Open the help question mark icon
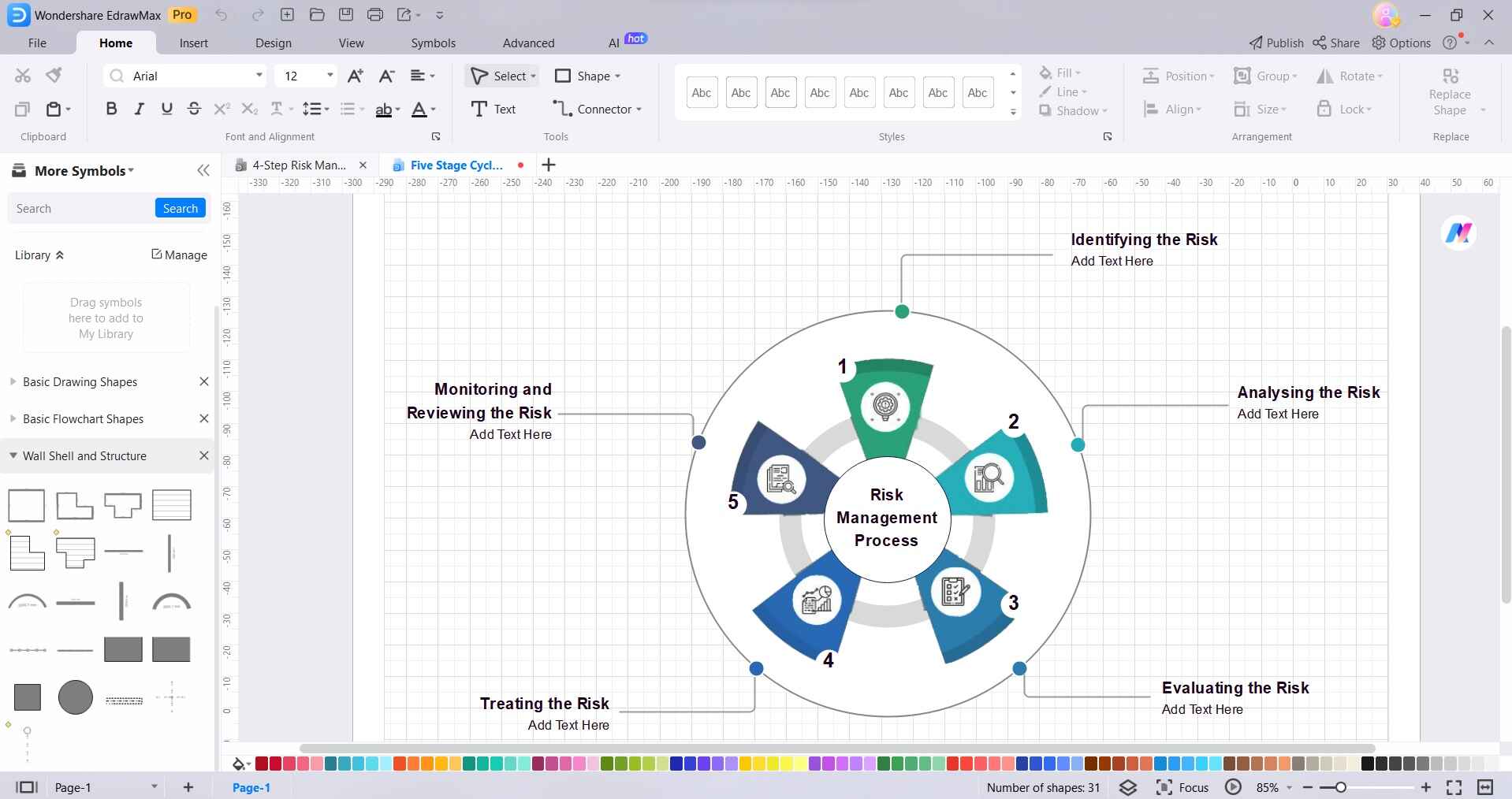The height and width of the screenshot is (799, 1512). coord(1450,43)
